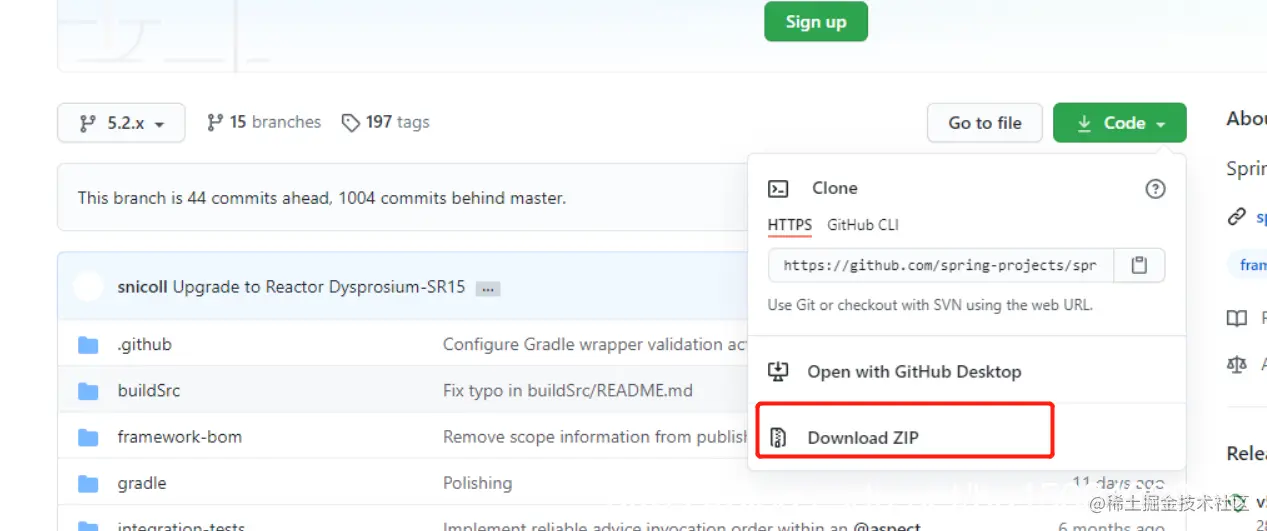
Task: Click the download arrow icon on Code button
Action: [x=1084, y=123]
